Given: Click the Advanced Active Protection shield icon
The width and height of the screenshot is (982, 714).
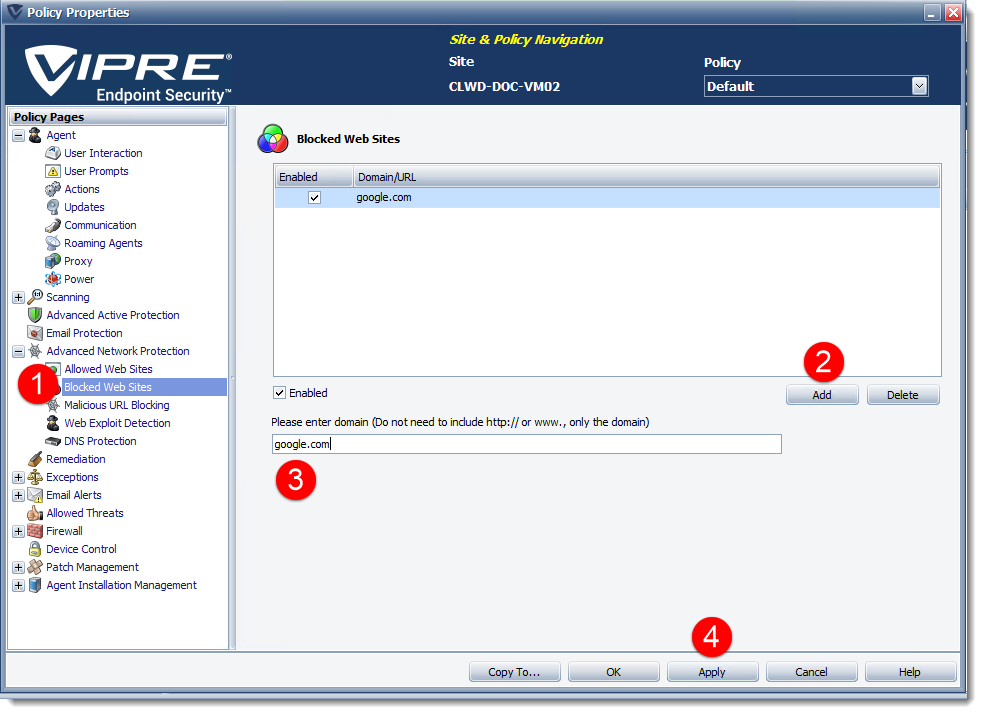Looking at the screenshot, I should point(35,315).
